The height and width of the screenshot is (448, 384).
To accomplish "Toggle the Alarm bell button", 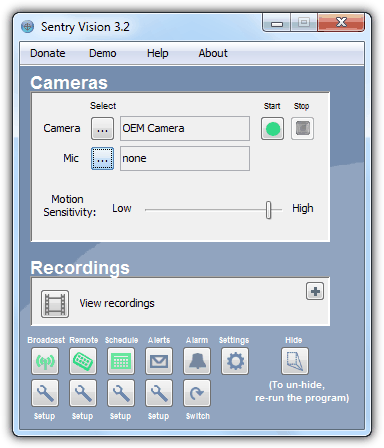I will pyautogui.click(x=197, y=361).
